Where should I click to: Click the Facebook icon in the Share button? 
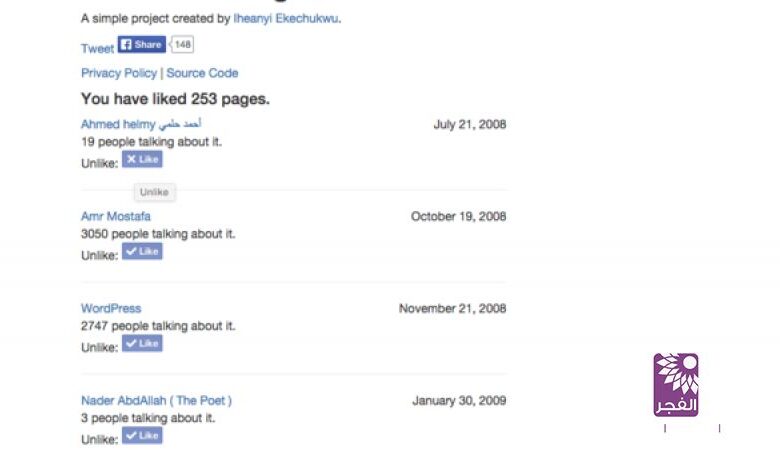tap(127, 45)
